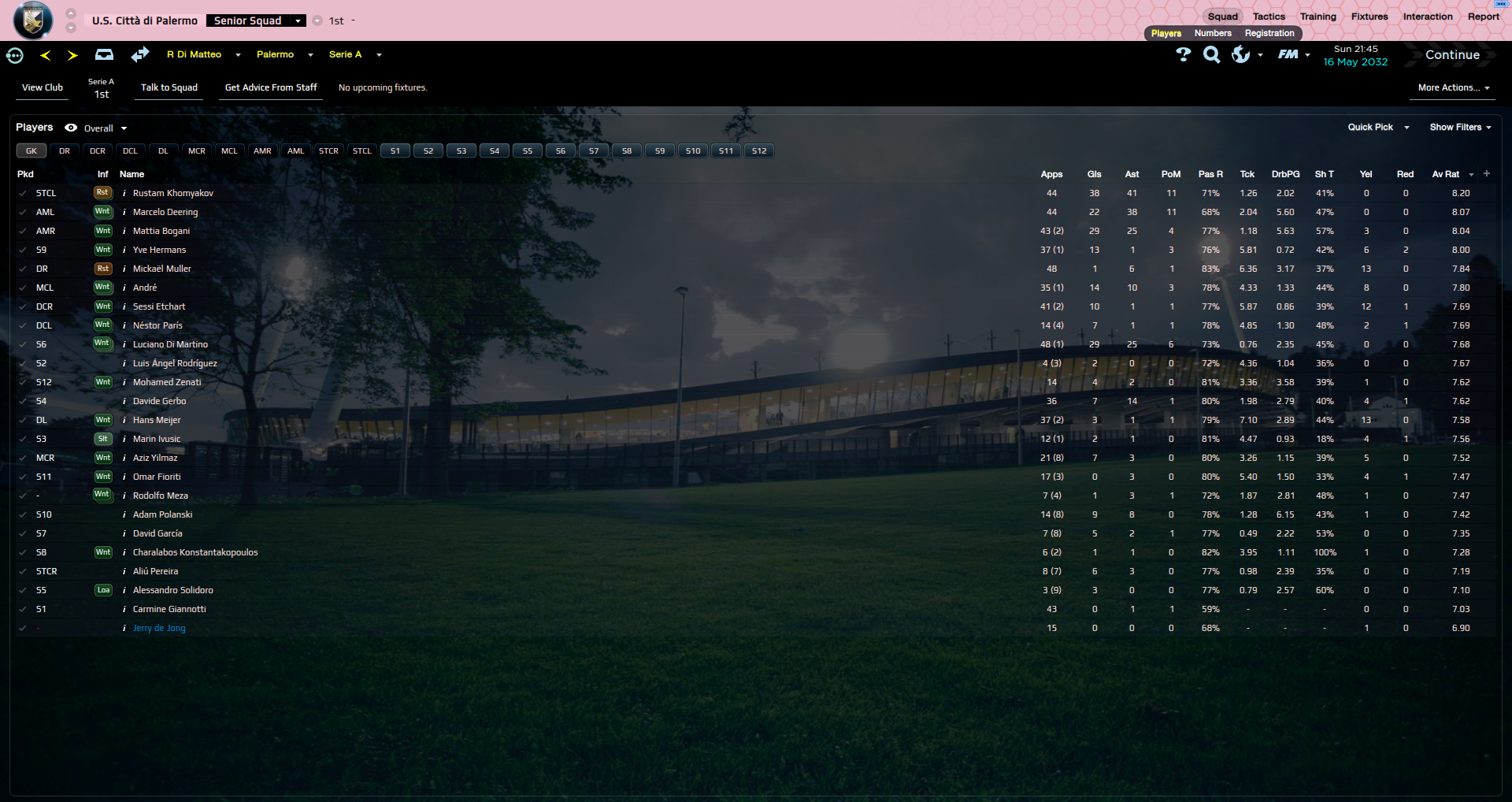Go back with the yellow left arrow
The height and width of the screenshot is (802, 1512).
(46, 55)
